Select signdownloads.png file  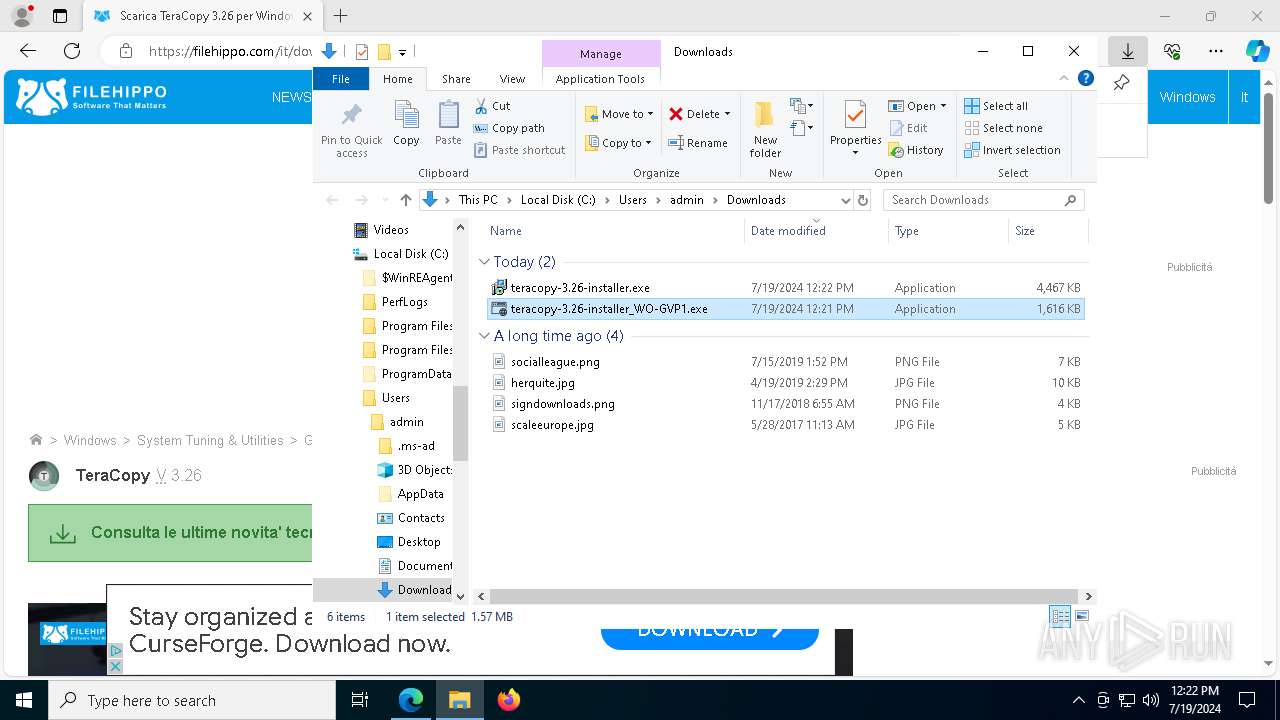click(x=786, y=404)
